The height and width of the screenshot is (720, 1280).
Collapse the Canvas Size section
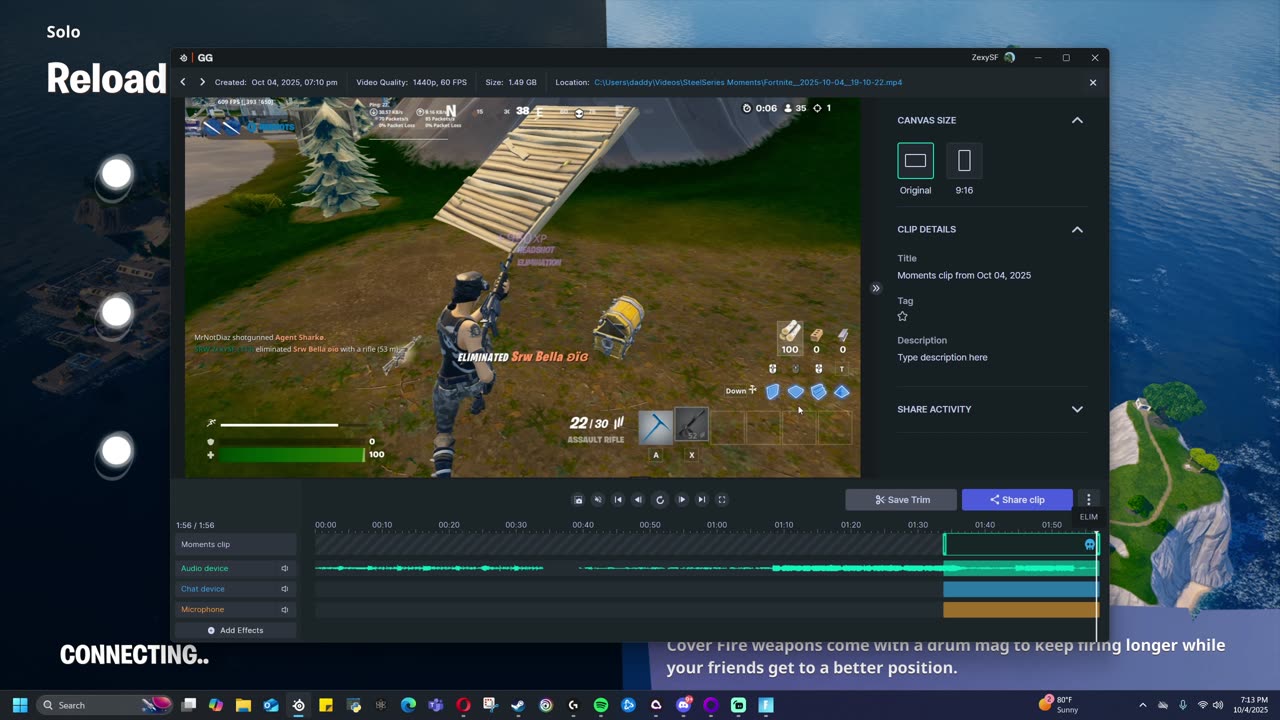click(1077, 120)
